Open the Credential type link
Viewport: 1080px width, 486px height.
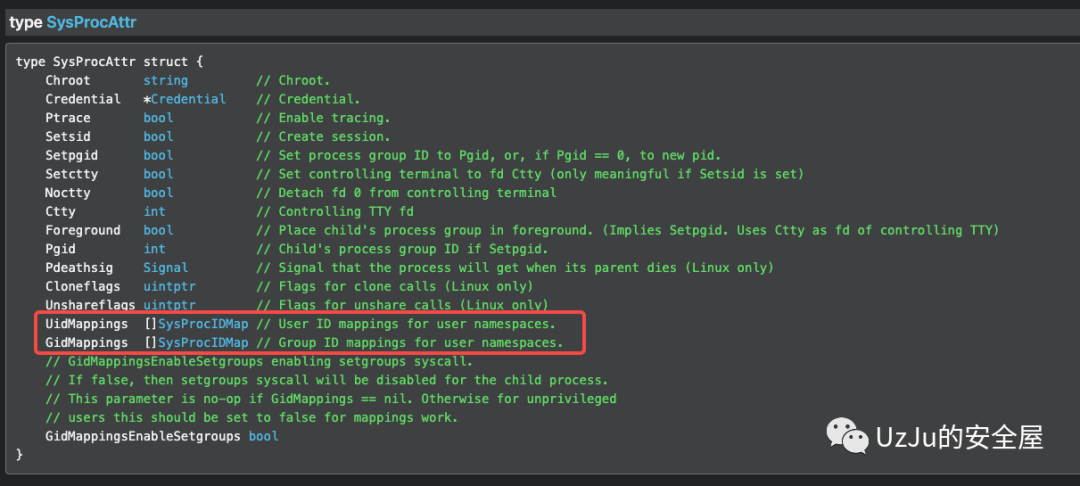(x=189, y=99)
